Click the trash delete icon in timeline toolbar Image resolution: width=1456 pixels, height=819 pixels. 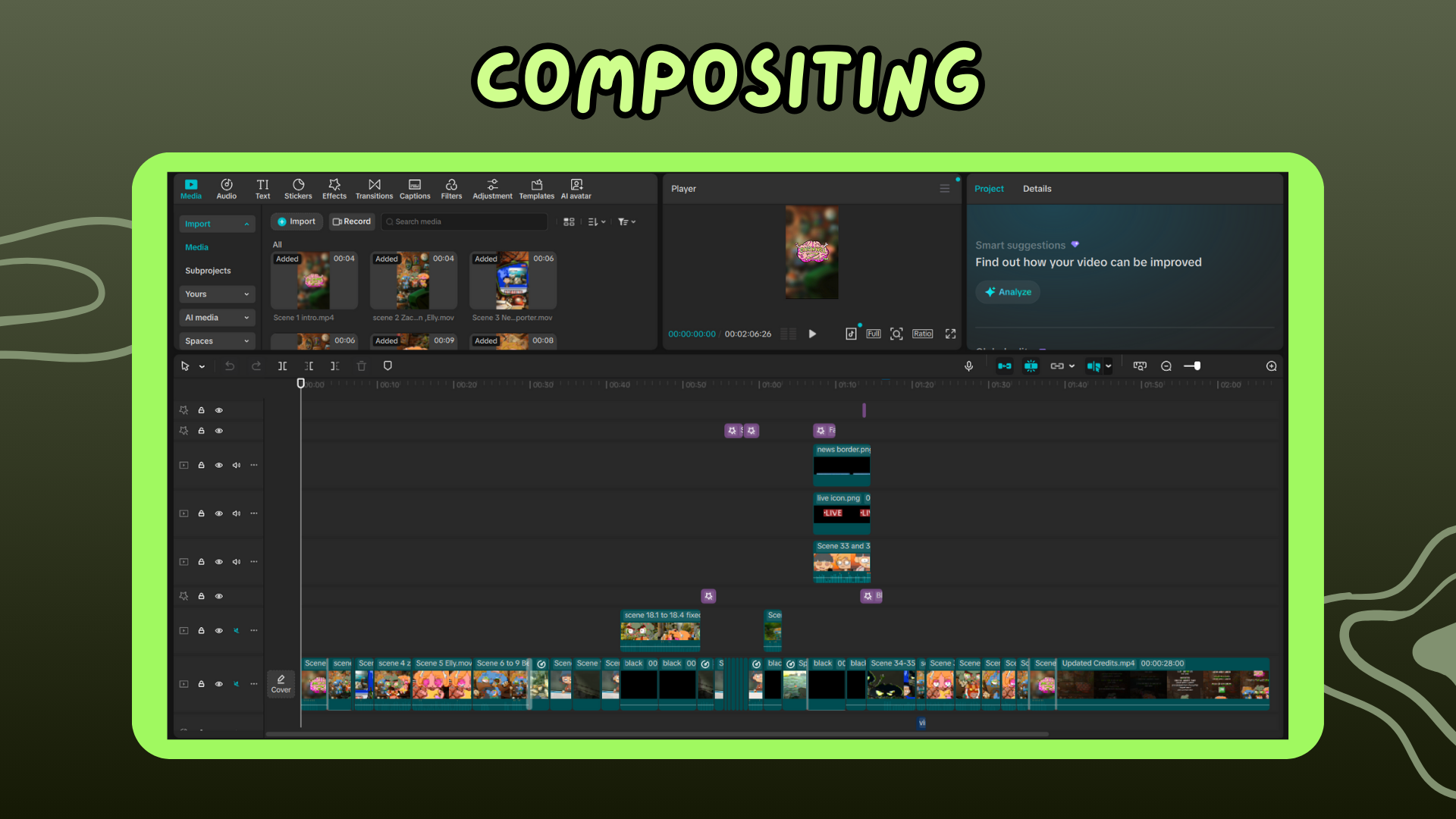click(362, 366)
